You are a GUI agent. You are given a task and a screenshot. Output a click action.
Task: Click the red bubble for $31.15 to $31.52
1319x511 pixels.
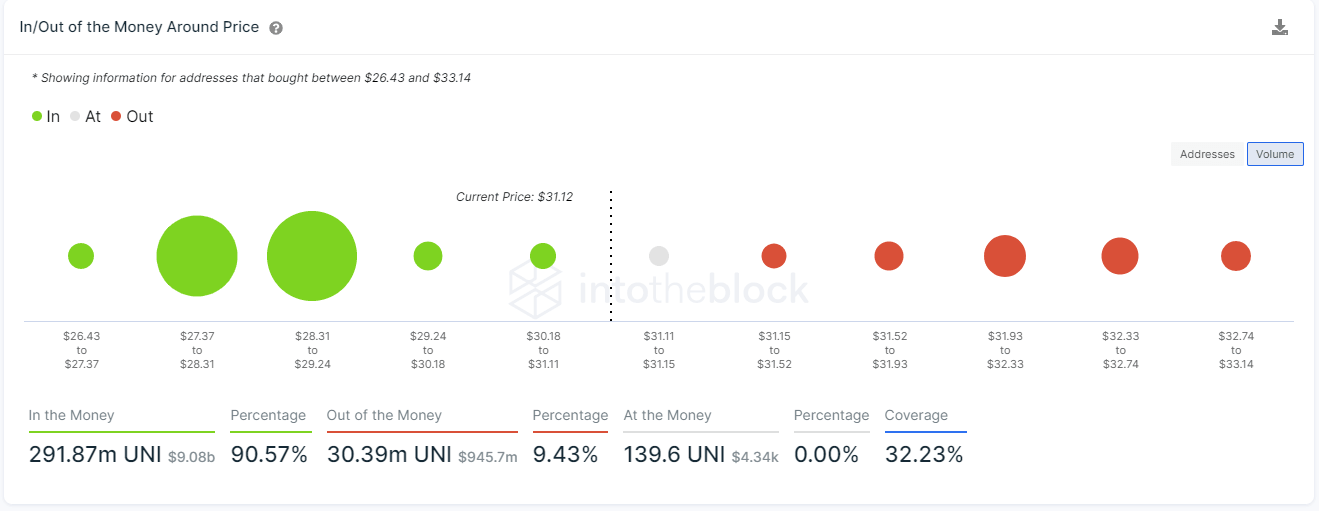[x=774, y=256]
